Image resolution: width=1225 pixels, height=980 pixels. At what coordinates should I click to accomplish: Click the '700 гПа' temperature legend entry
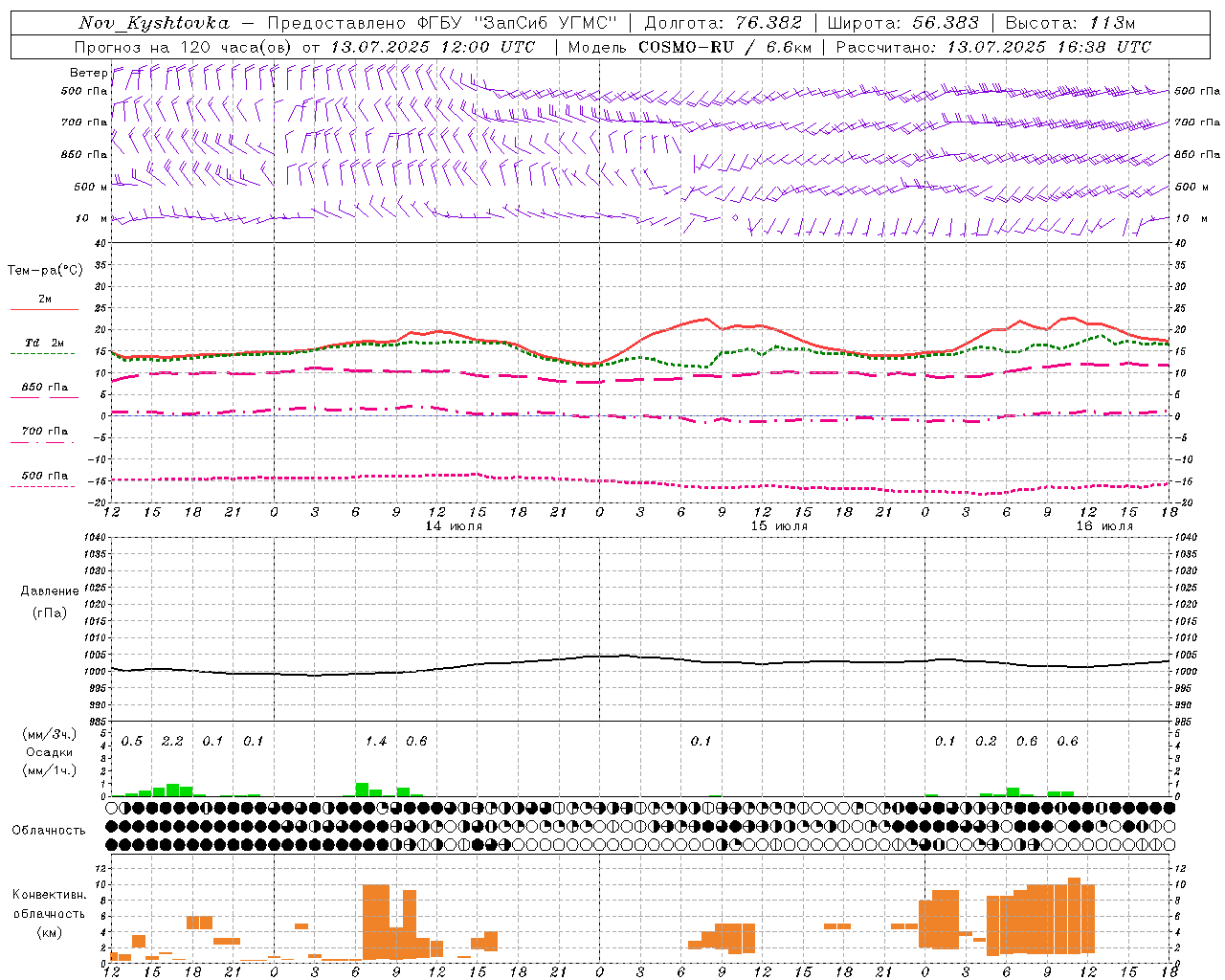pyautogui.click(x=44, y=432)
